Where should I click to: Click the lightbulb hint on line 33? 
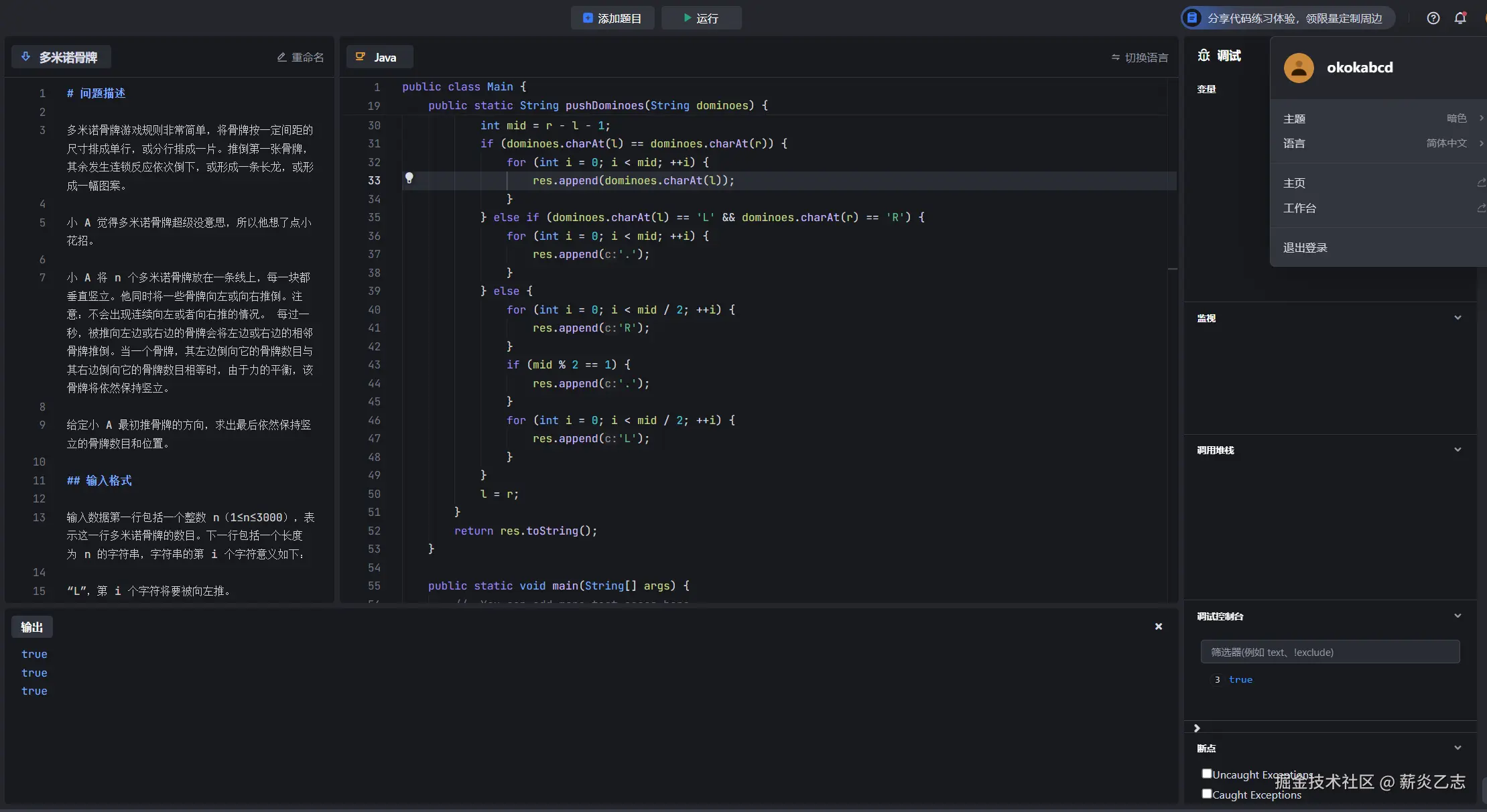(409, 178)
